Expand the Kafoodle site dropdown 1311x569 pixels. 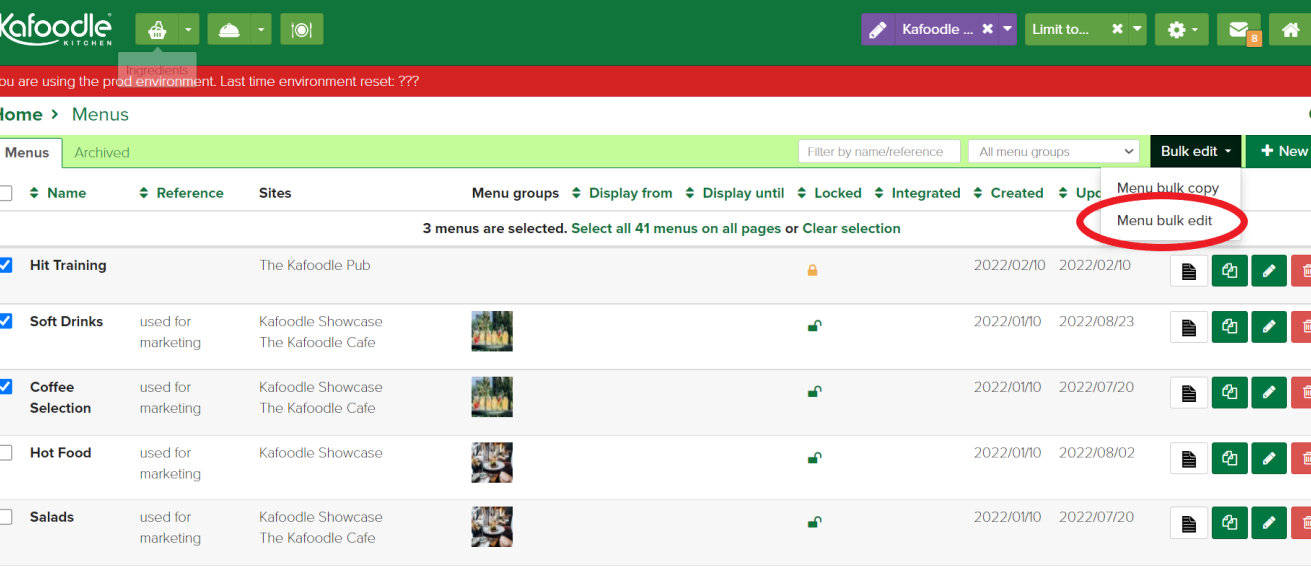coord(1007,29)
